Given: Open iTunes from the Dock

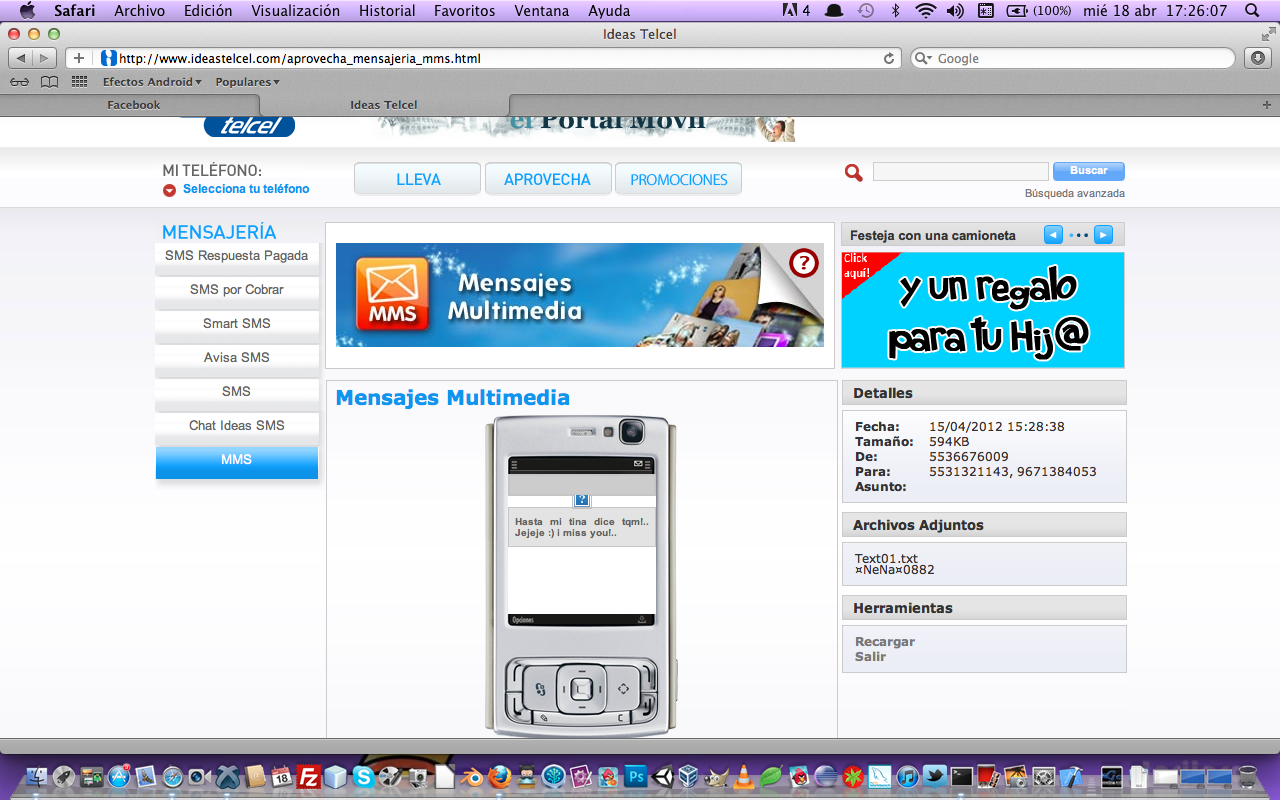Looking at the screenshot, I should [x=907, y=776].
